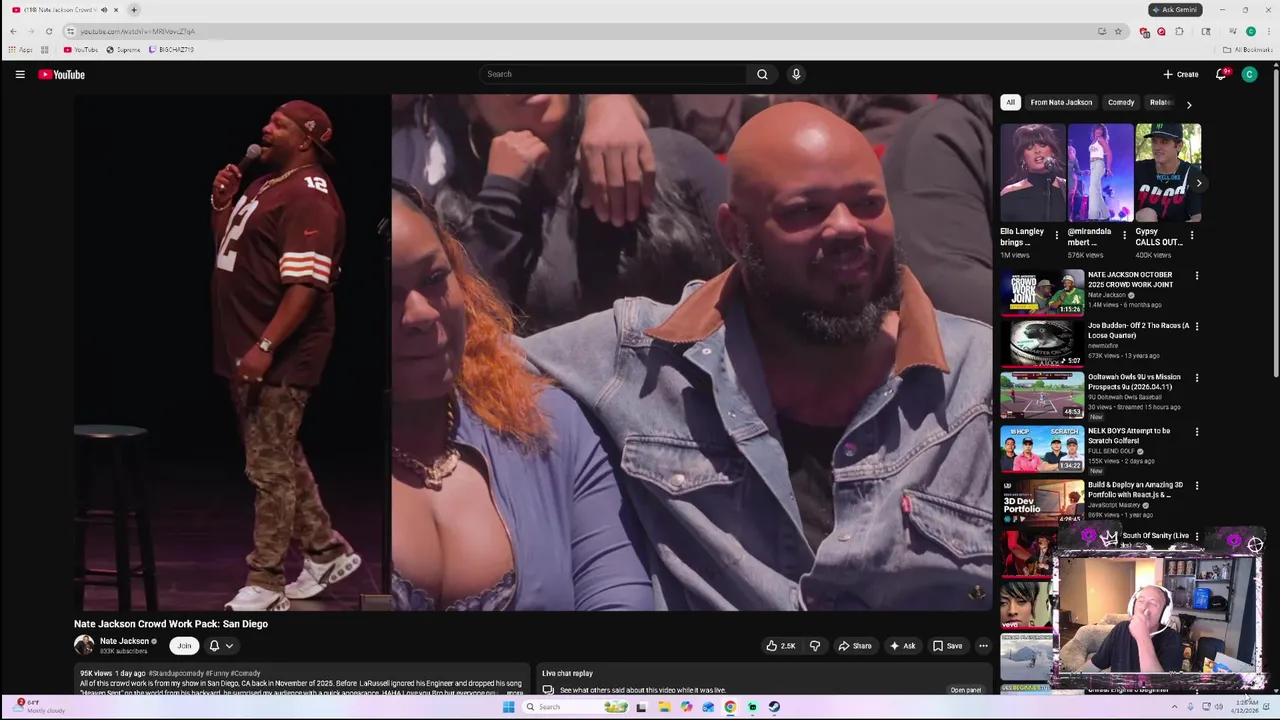The width and height of the screenshot is (1280, 720).
Task: Click the address bar URL
Action: click(138, 31)
